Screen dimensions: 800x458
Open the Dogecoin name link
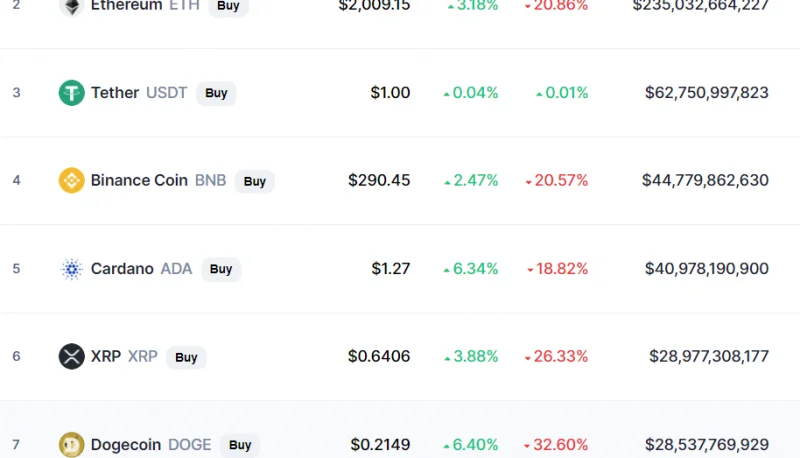pos(126,445)
